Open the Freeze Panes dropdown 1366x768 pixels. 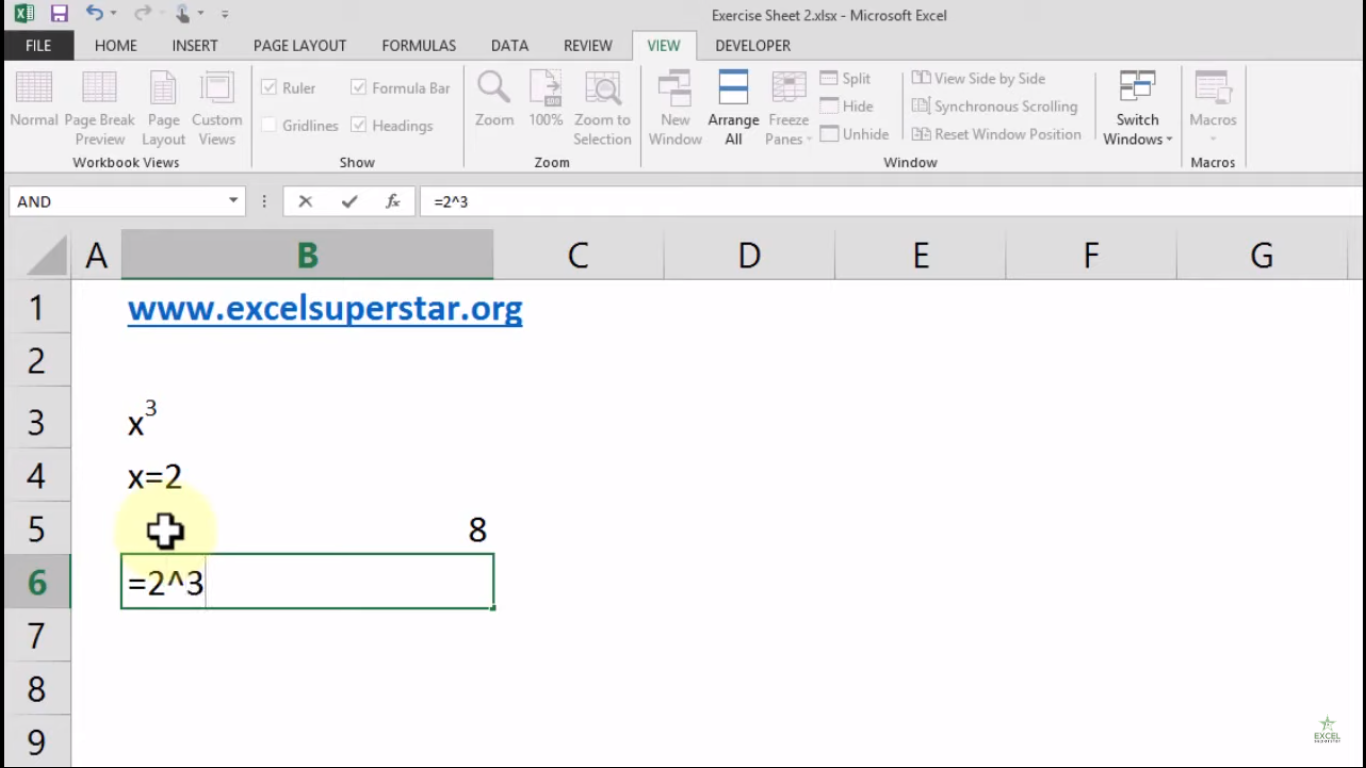pos(788,109)
